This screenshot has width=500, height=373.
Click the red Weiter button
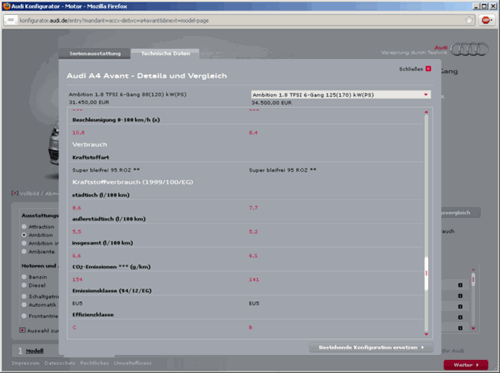(x=466, y=365)
